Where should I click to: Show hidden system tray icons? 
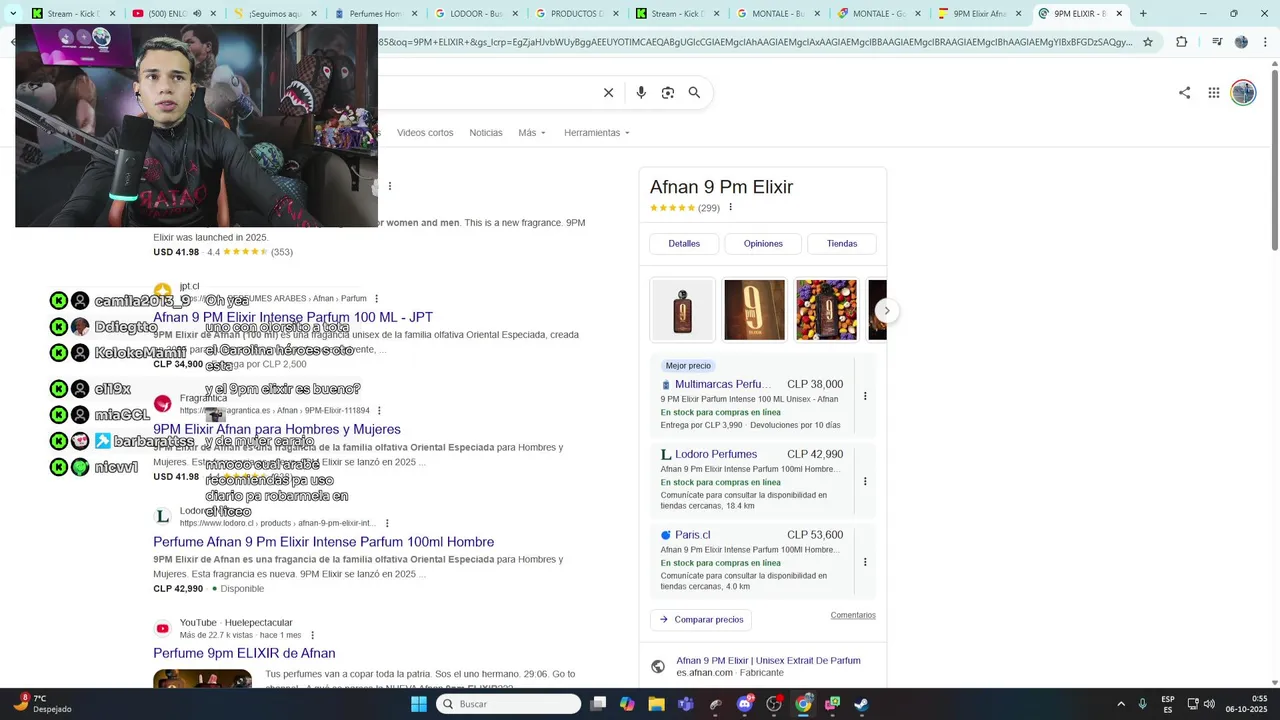click(1121, 704)
